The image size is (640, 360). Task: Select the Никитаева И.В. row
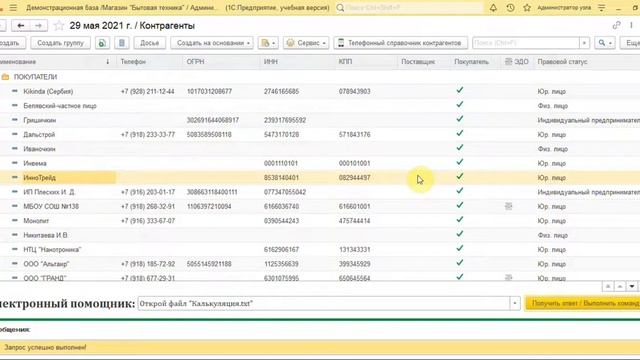(320, 235)
